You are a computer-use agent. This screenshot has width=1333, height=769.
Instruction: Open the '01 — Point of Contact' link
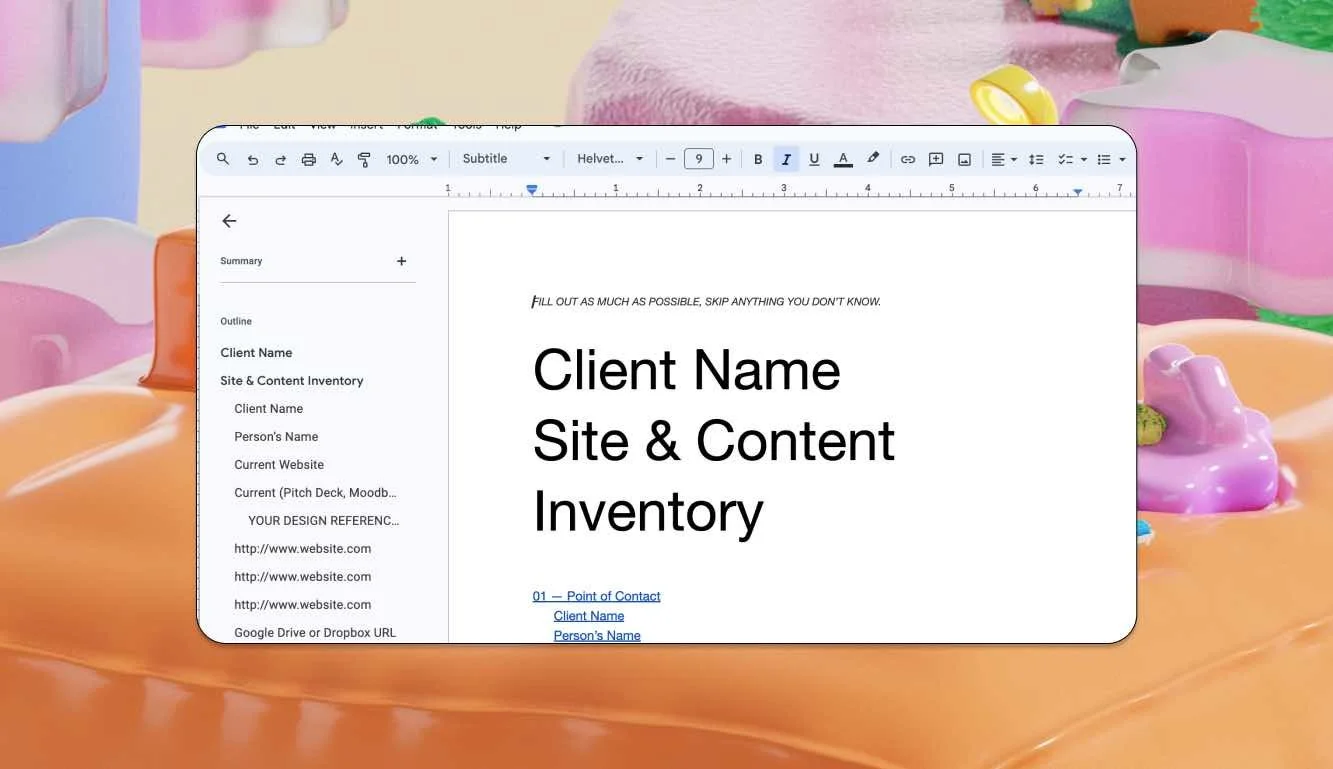point(596,596)
